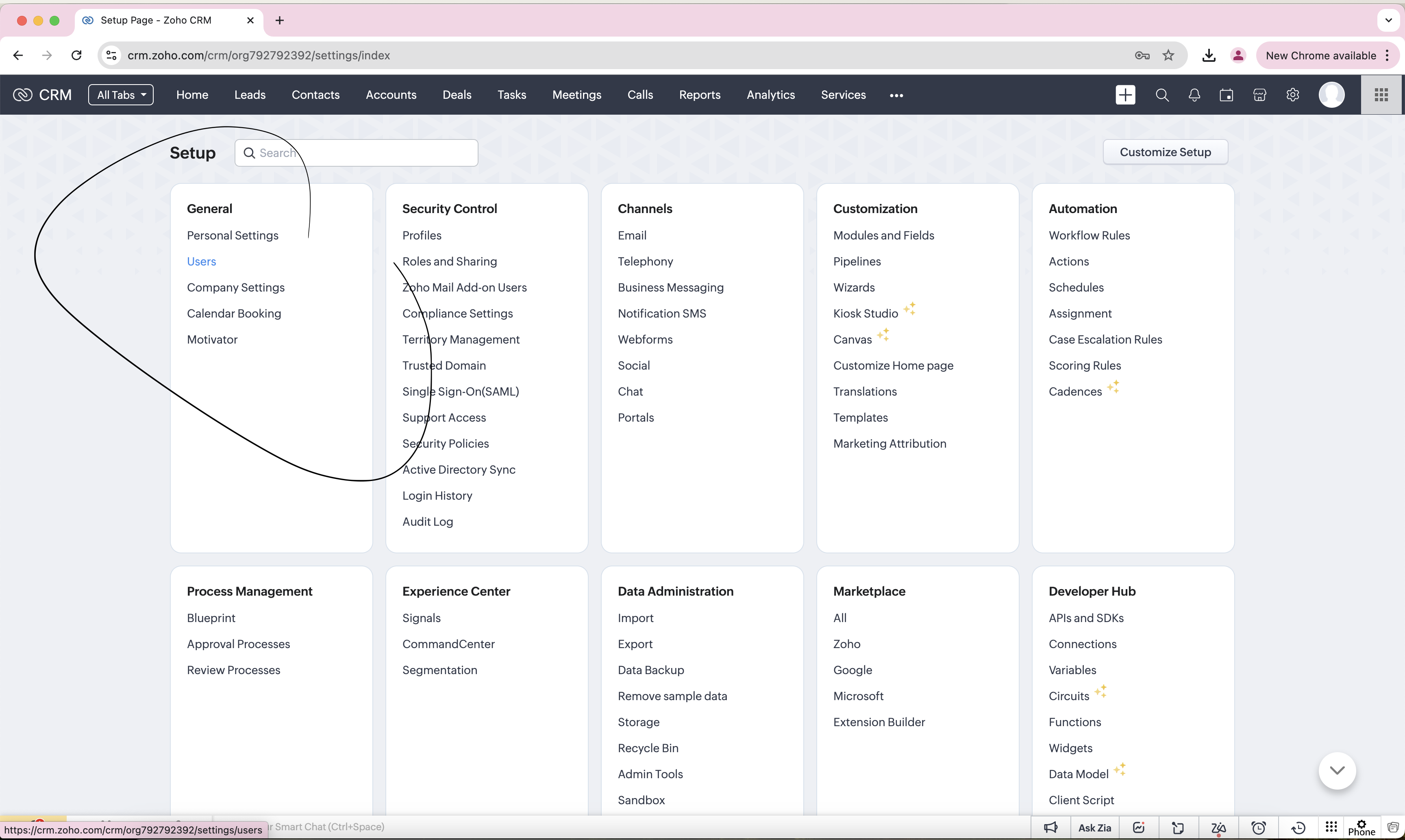
Task: Click the sparkle icon beside Kiosk Studio
Action: coord(909,309)
